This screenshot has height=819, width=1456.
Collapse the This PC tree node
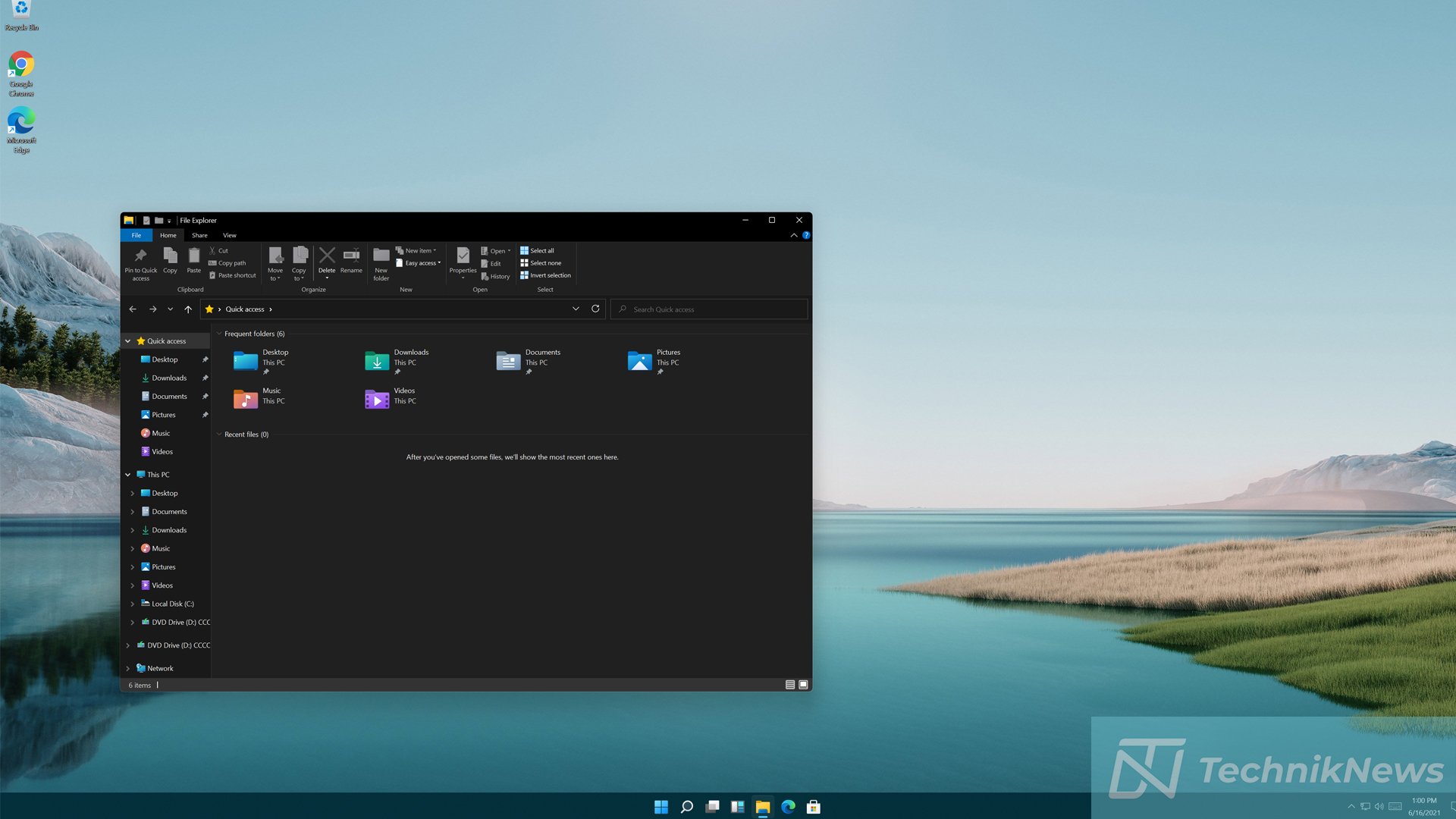(x=127, y=475)
